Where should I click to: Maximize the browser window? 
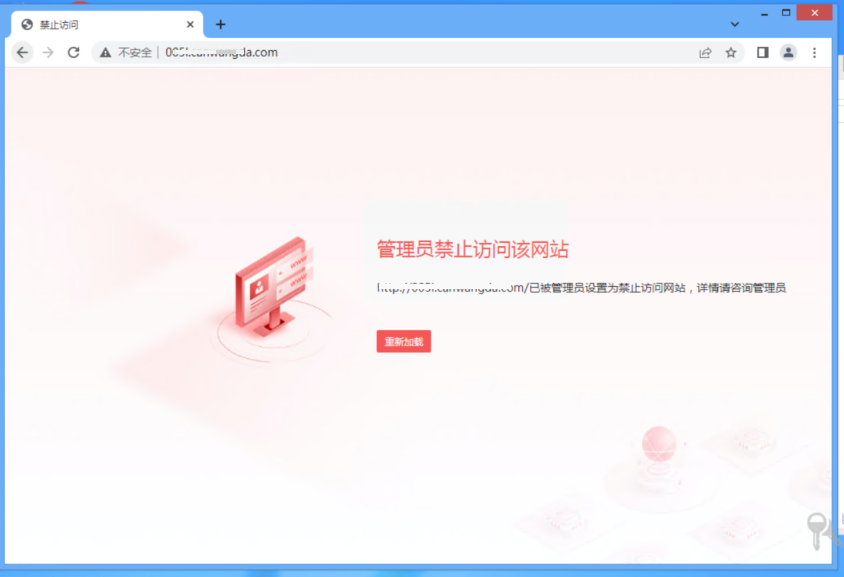coord(786,12)
